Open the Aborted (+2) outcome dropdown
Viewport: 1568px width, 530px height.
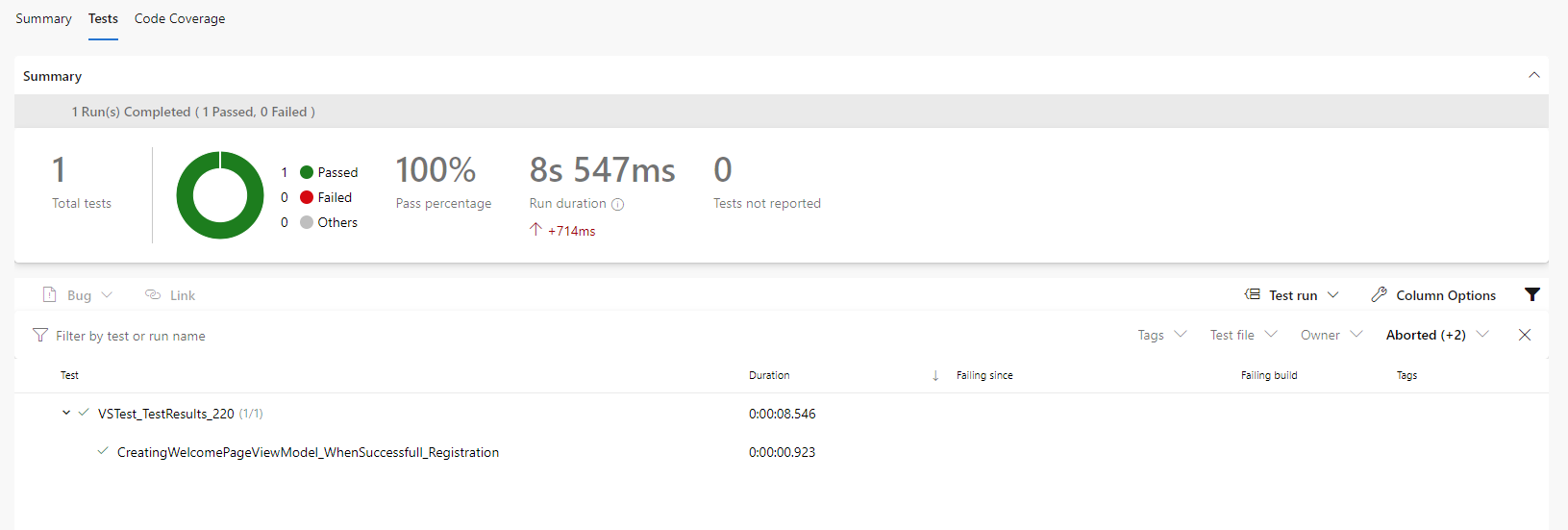click(1436, 335)
